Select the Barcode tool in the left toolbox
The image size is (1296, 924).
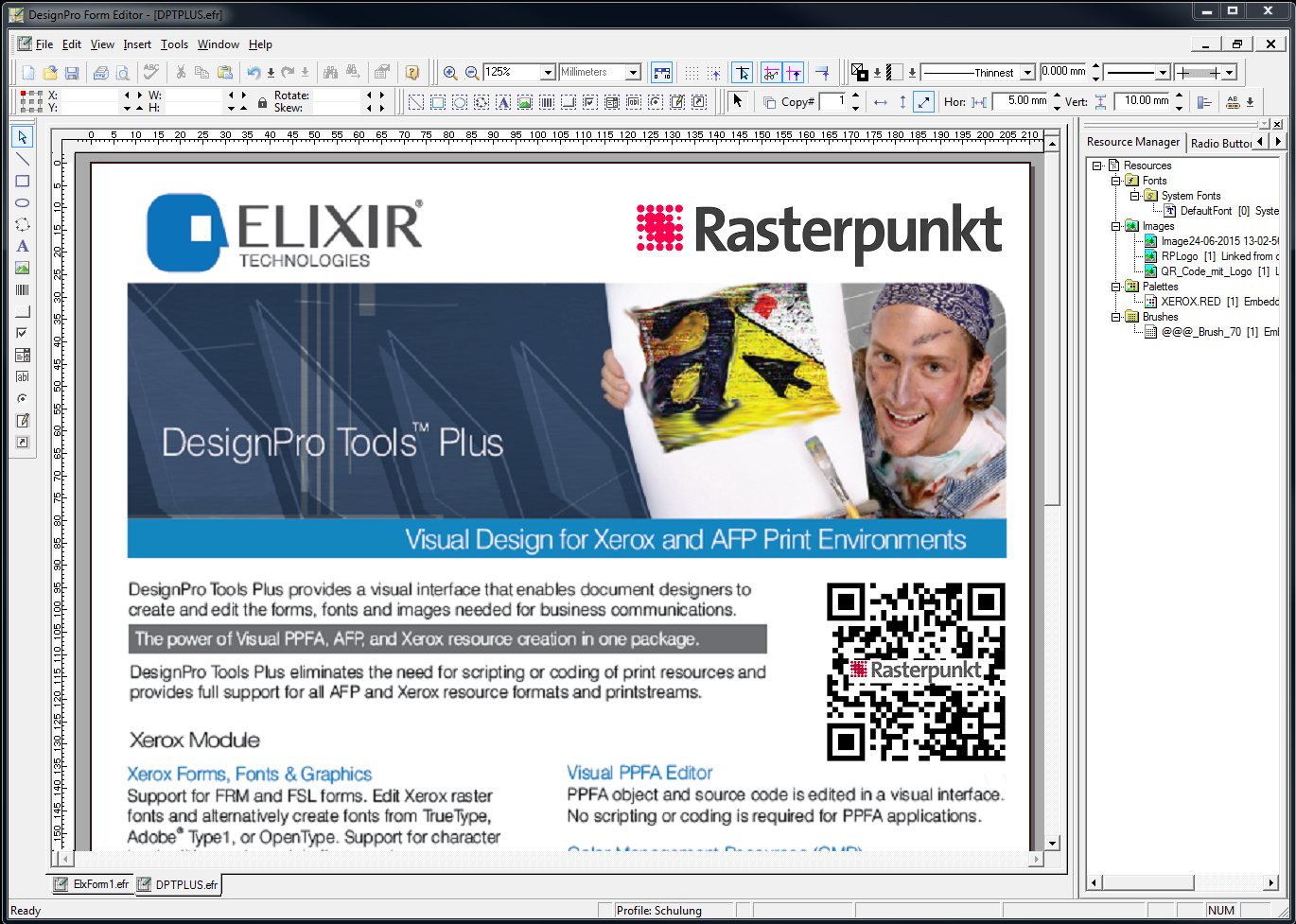click(x=23, y=289)
